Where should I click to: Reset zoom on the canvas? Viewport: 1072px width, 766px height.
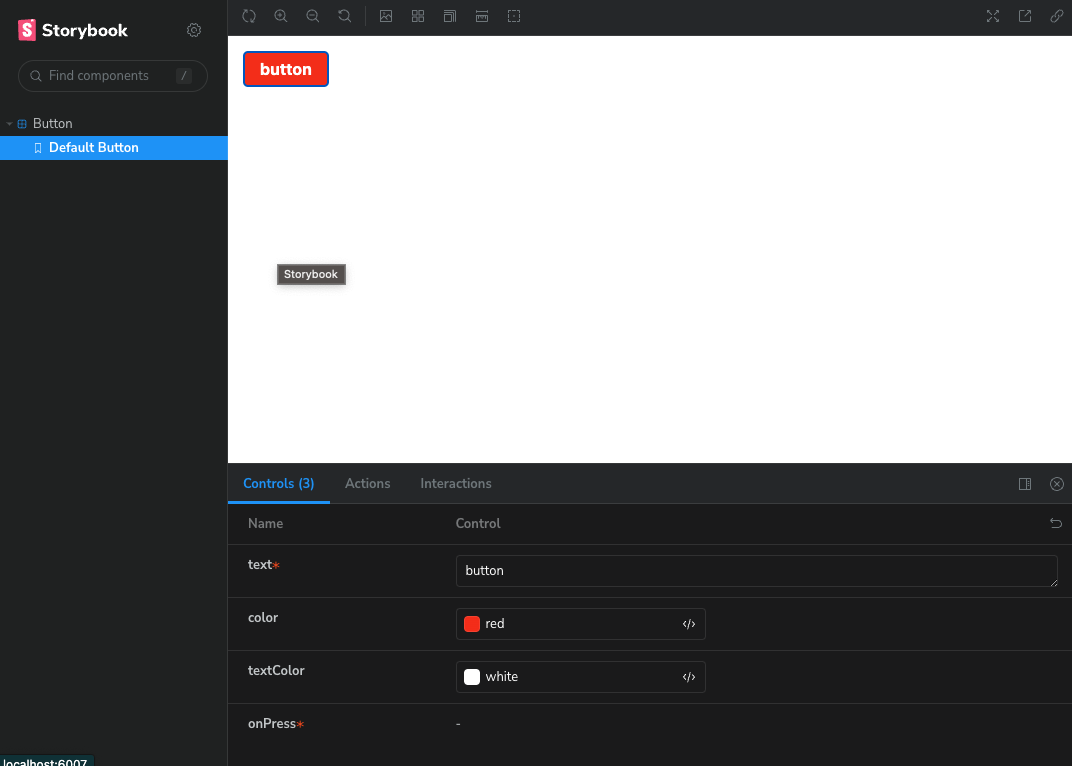pyautogui.click(x=345, y=16)
